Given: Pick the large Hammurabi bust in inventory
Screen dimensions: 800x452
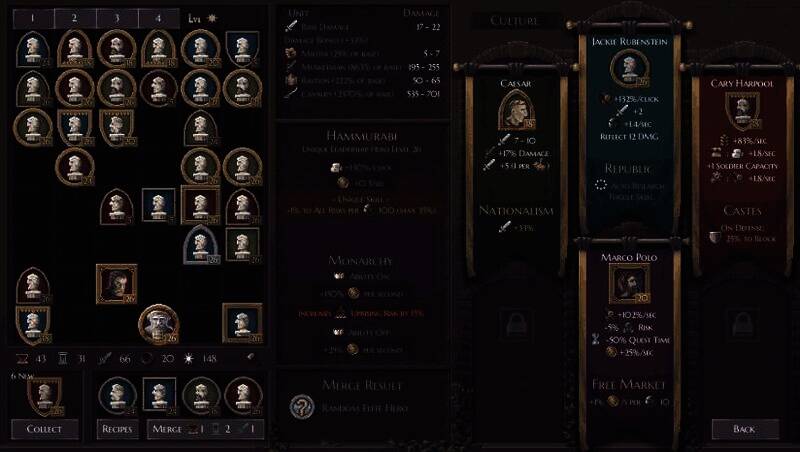Looking at the screenshot, I should [159, 324].
